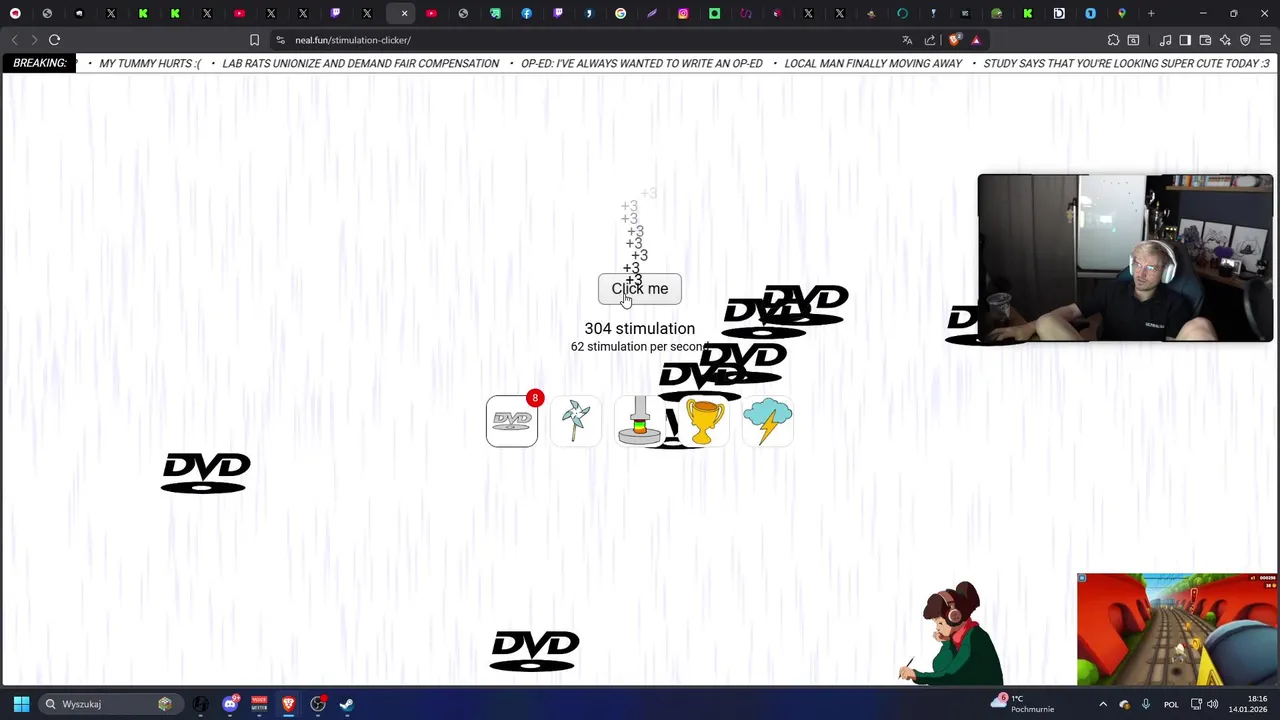The image size is (1280, 720).
Task: Open Steam from the taskbar
Action: click(x=346, y=704)
